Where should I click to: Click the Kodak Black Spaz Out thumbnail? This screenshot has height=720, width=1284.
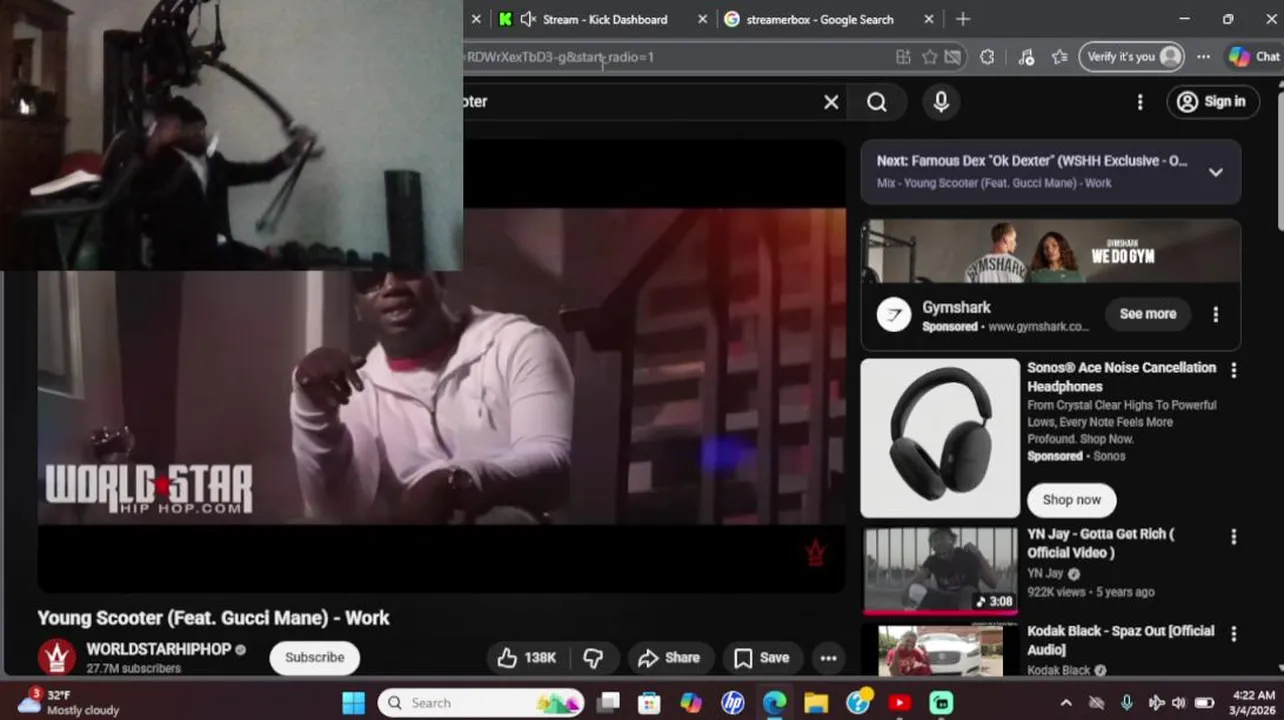point(940,651)
